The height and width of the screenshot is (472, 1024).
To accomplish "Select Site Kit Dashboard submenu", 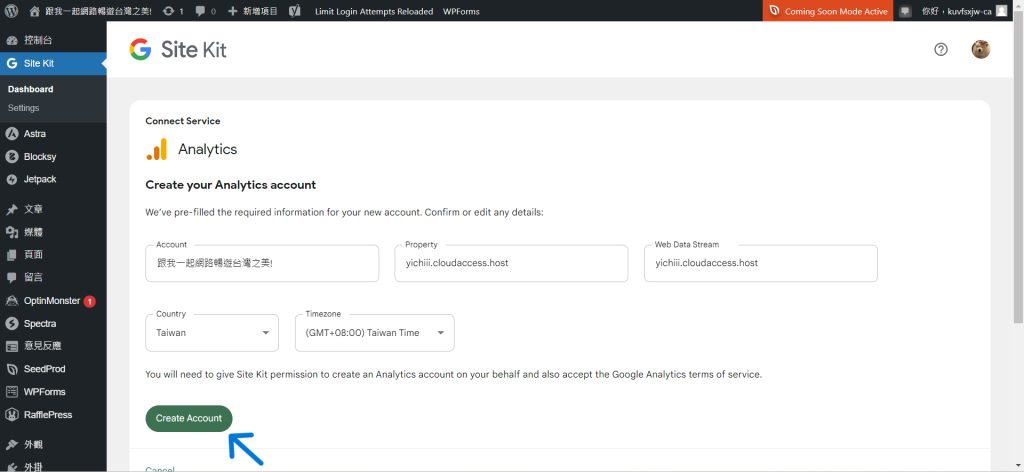I will [31, 89].
